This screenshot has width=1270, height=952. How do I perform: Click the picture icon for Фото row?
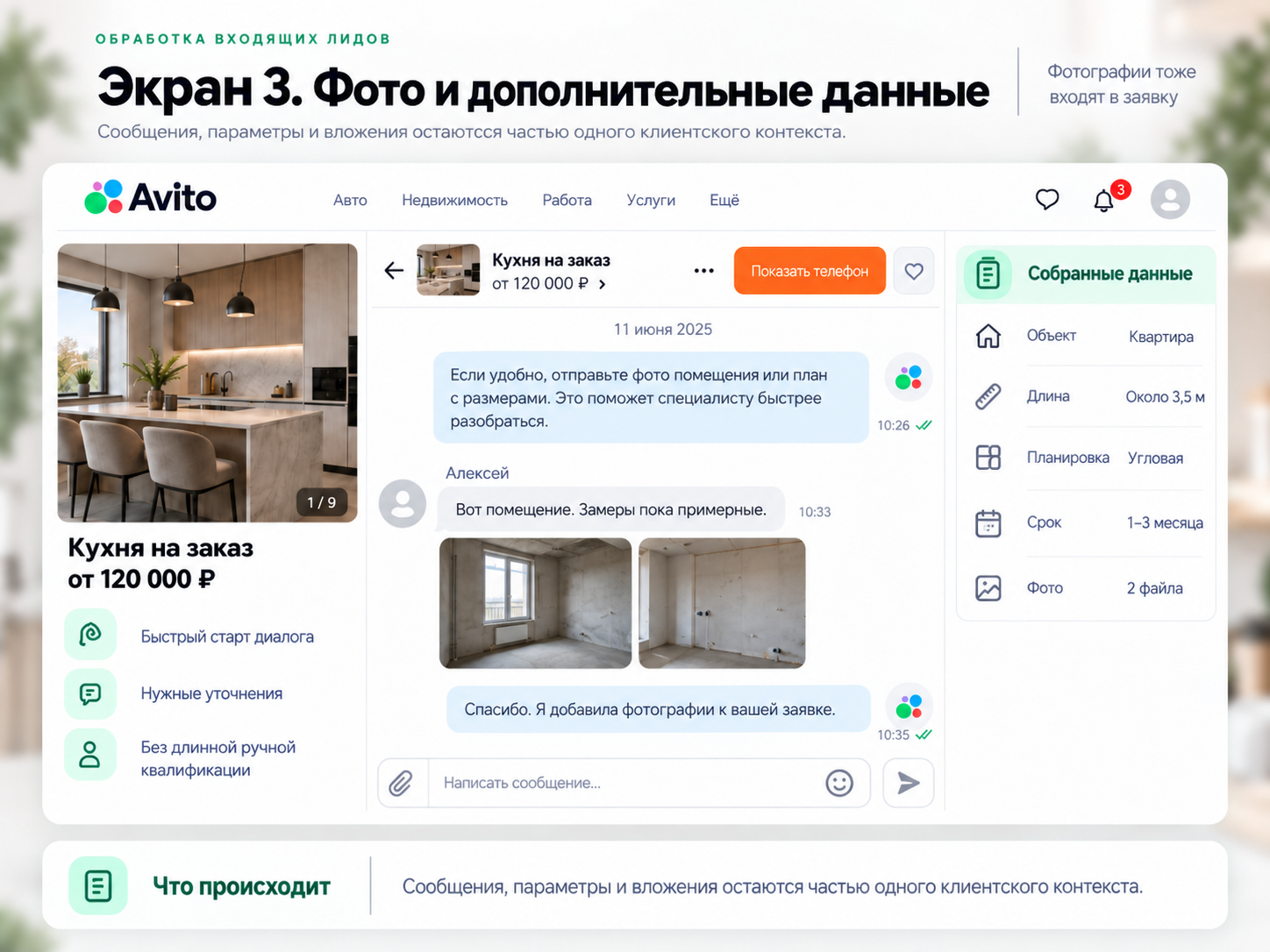[988, 587]
